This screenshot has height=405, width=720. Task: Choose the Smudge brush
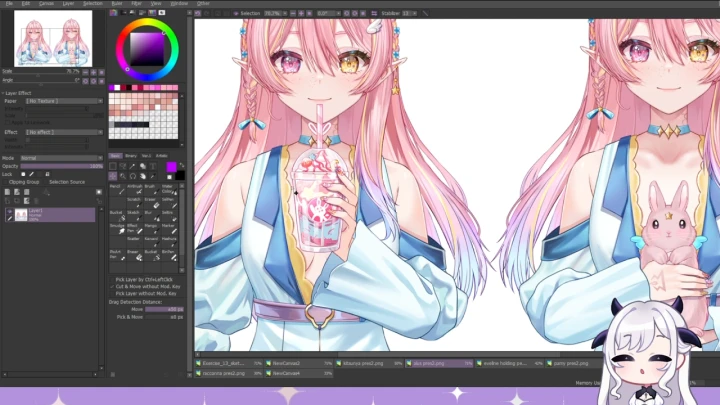117,229
